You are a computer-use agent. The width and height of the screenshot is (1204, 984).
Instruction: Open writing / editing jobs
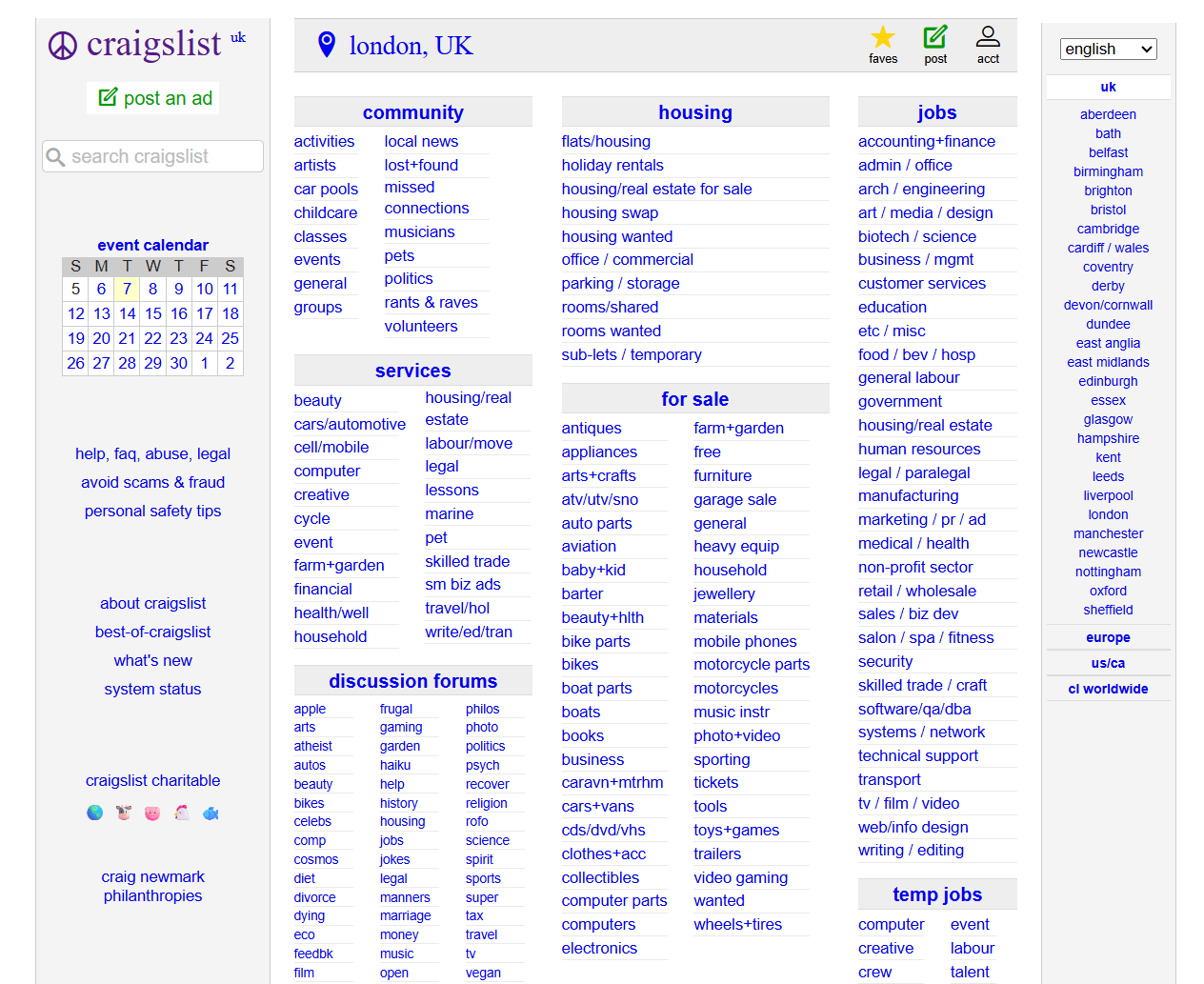click(x=911, y=850)
